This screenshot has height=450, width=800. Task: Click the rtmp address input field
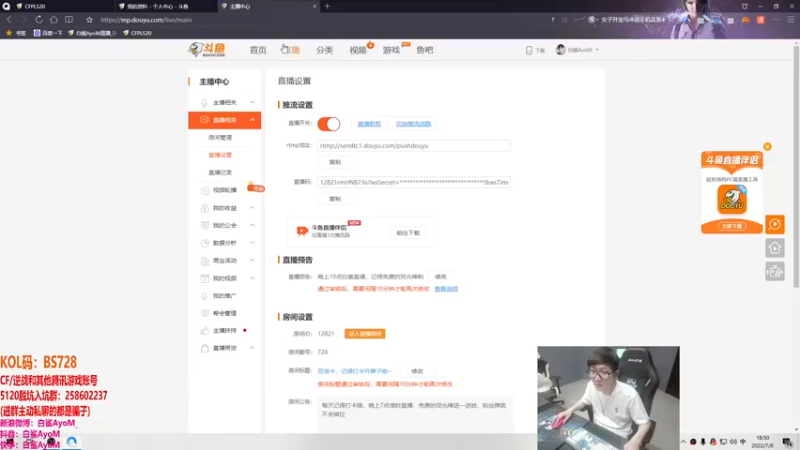tap(414, 146)
